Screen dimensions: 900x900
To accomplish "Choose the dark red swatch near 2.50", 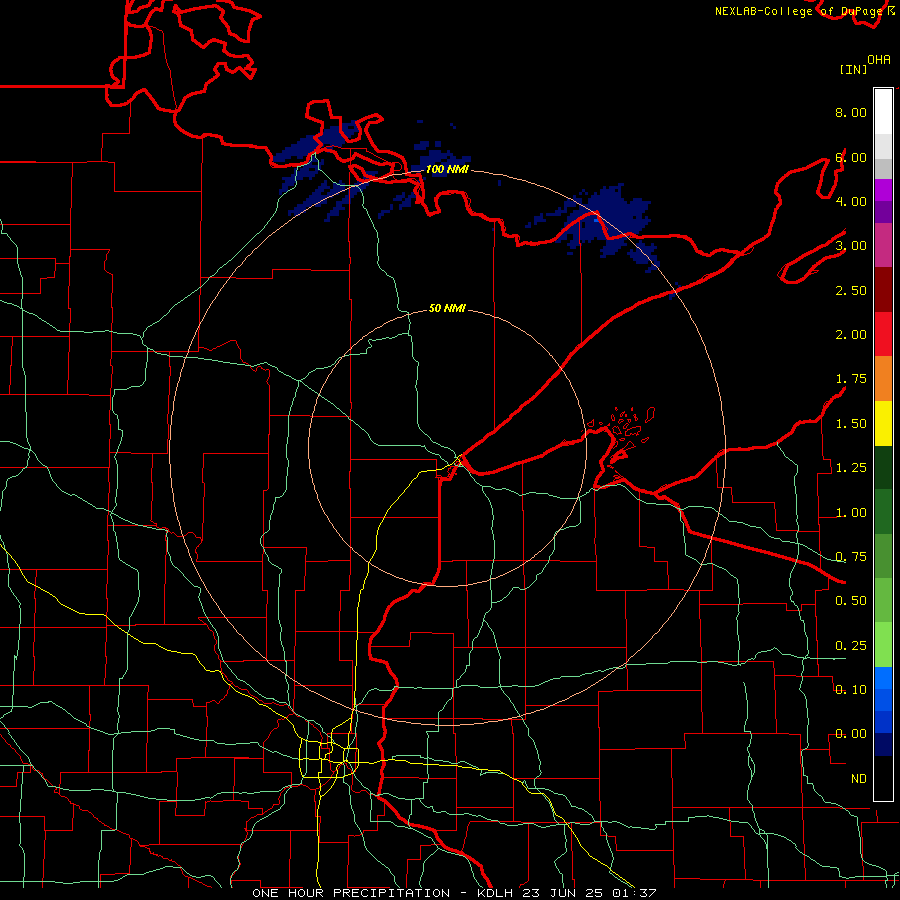I will coord(883,290).
